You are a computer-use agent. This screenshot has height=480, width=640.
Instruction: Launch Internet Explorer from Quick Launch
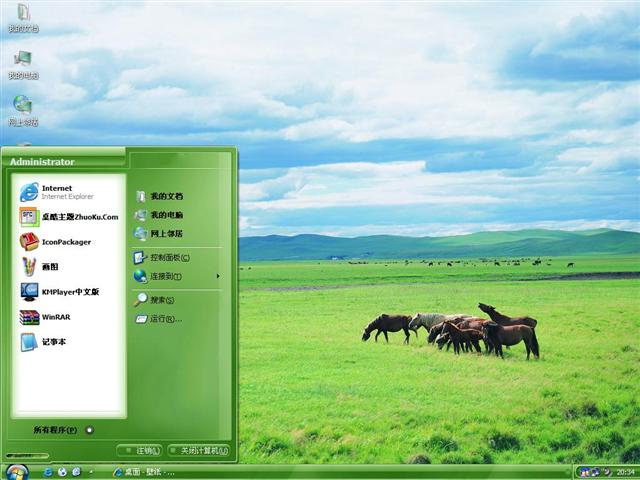click(x=48, y=472)
